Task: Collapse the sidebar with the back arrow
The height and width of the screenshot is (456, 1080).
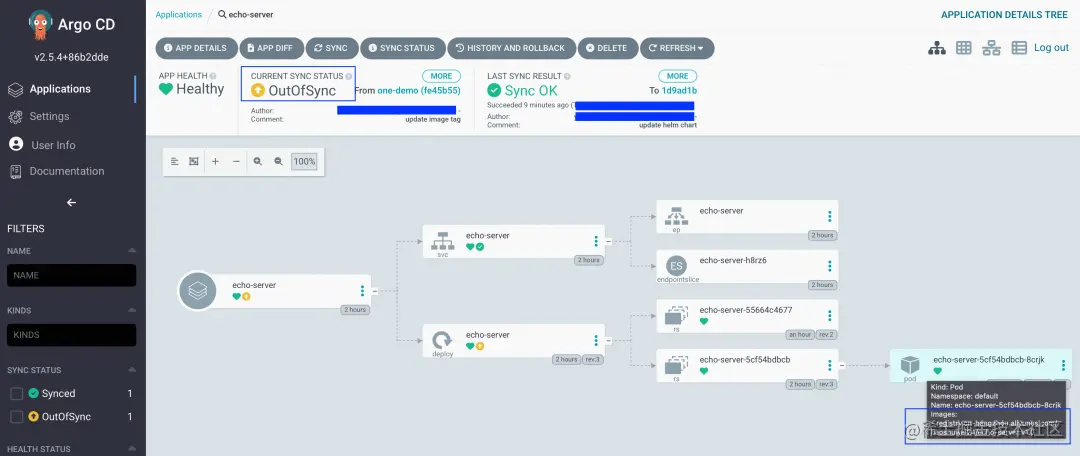Action: (x=71, y=203)
